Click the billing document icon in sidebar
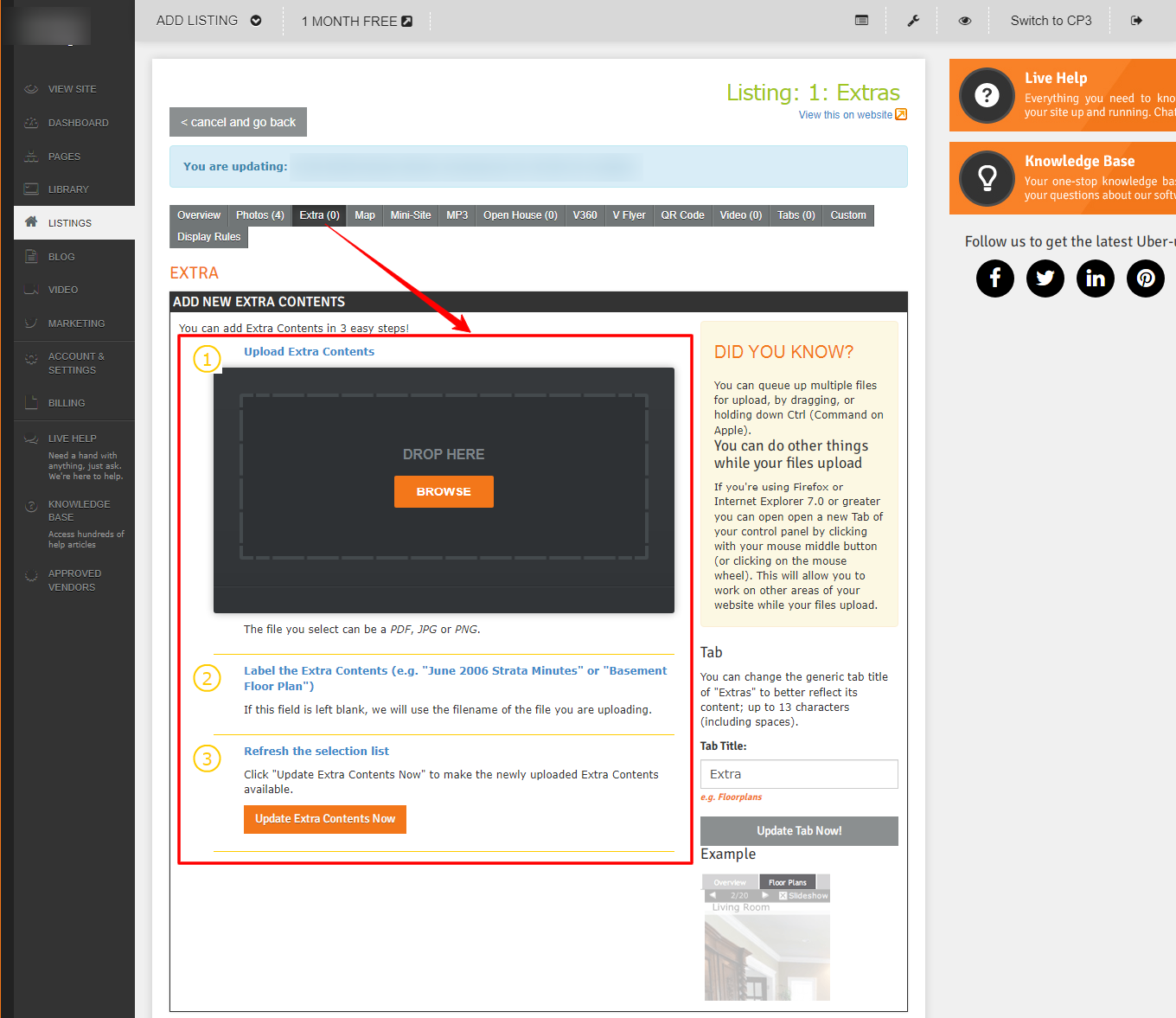The height and width of the screenshot is (1018, 1176). click(x=31, y=402)
